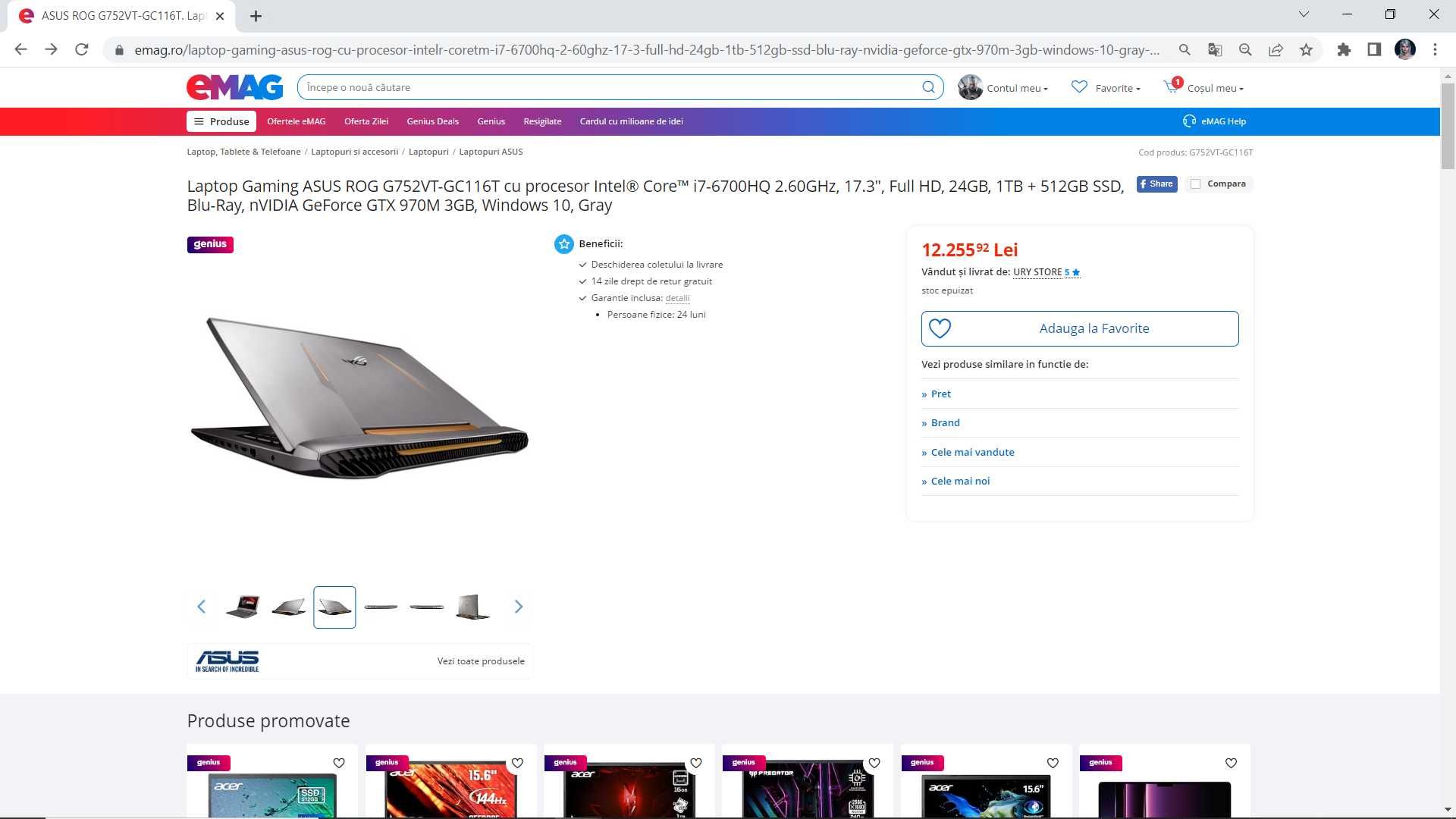Click the browser address bar URL

646,50
